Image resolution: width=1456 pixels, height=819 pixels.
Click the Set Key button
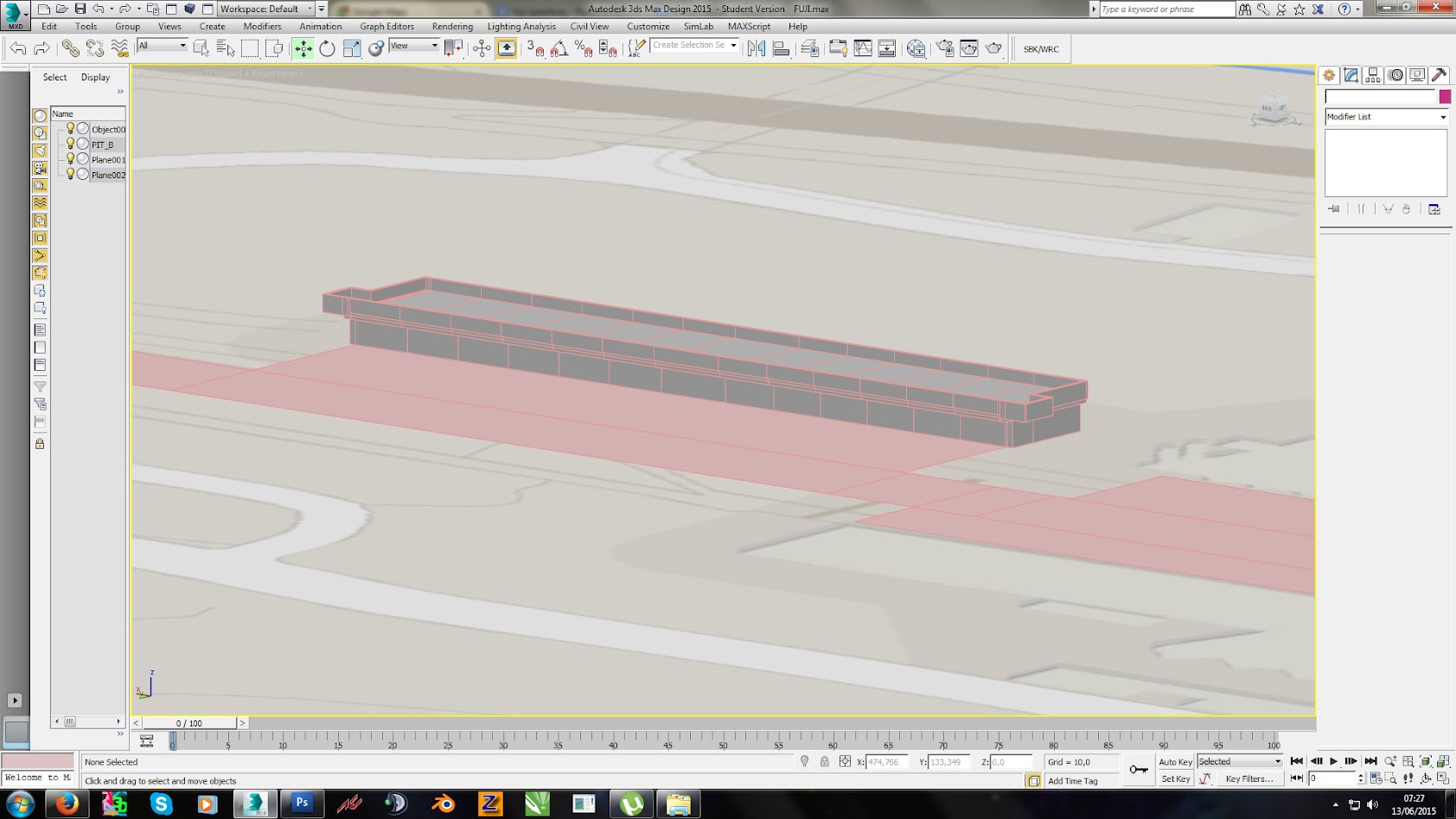pyautogui.click(x=1175, y=779)
